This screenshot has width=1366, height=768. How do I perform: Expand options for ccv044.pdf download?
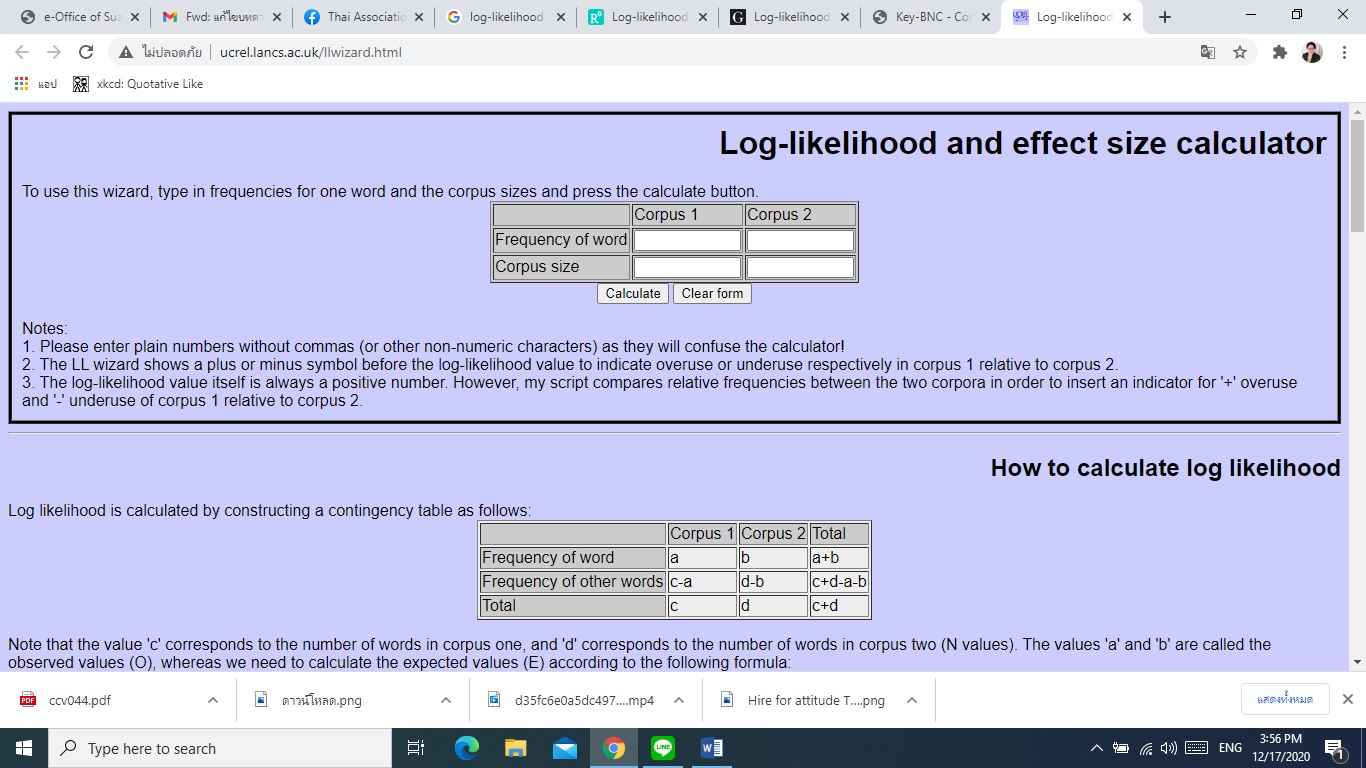click(x=213, y=700)
